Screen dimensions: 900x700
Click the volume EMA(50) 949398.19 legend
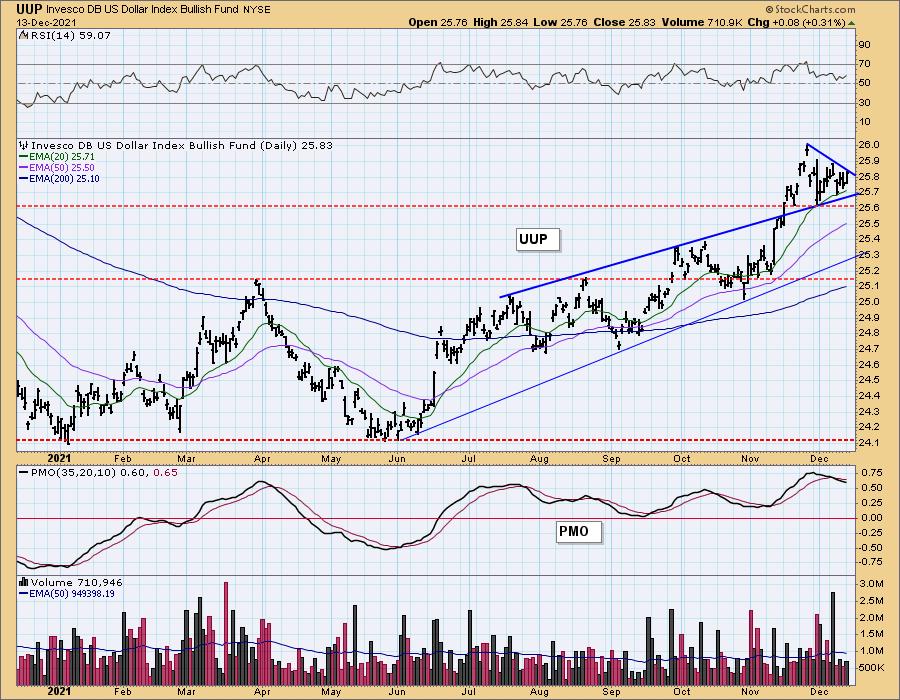click(x=67, y=593)
